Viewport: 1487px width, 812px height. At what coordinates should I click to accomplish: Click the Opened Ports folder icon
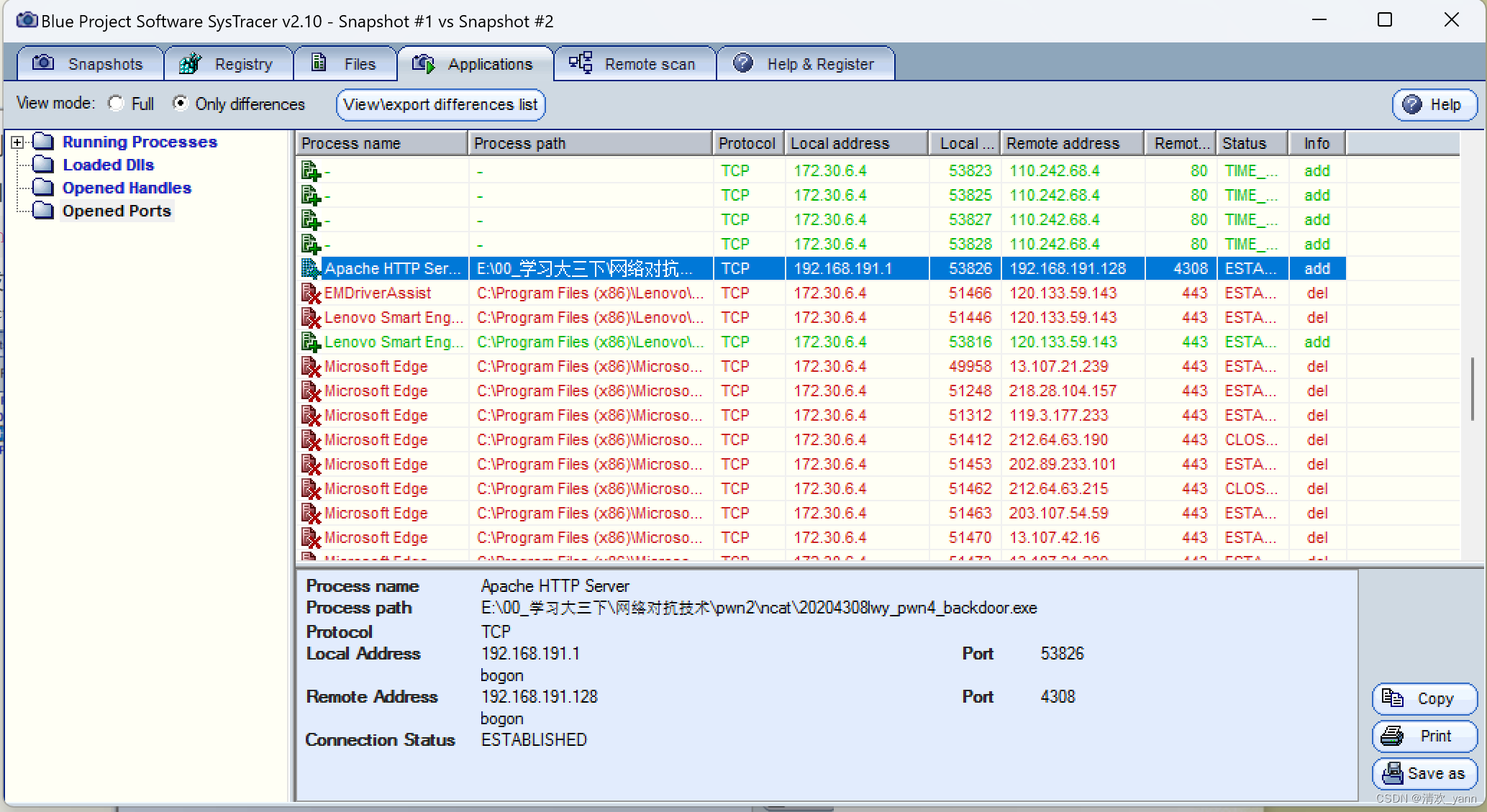pos(43,211)
